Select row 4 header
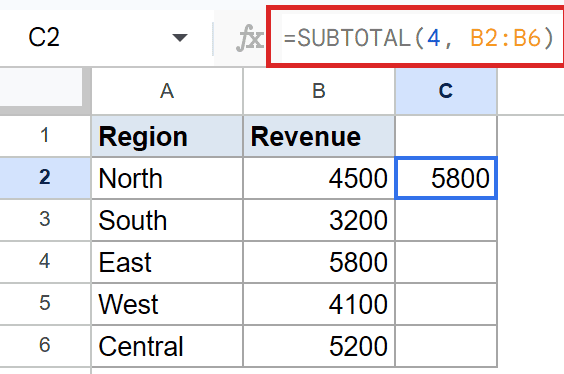Image resolution: width=564 pixels, height=374 pixels. 45,261
